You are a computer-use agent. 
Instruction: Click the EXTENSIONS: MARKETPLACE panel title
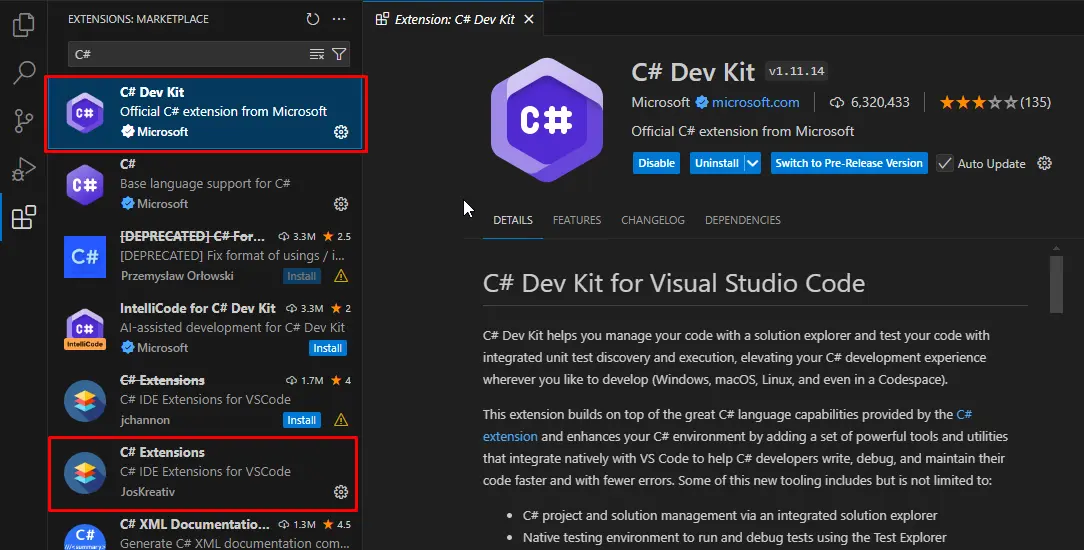click(138, 19)
